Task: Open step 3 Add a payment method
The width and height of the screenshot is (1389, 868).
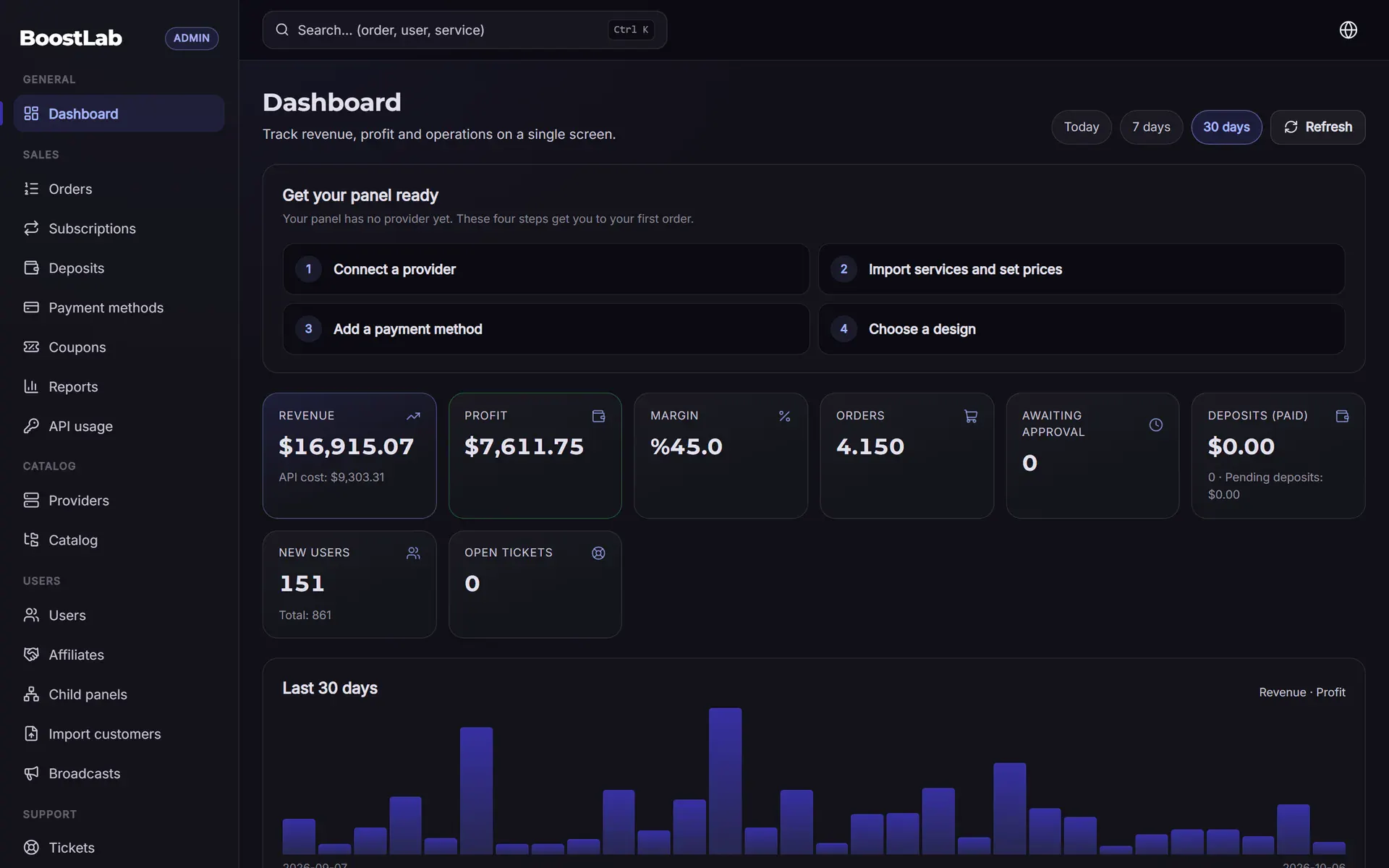Action: (545, 329)
